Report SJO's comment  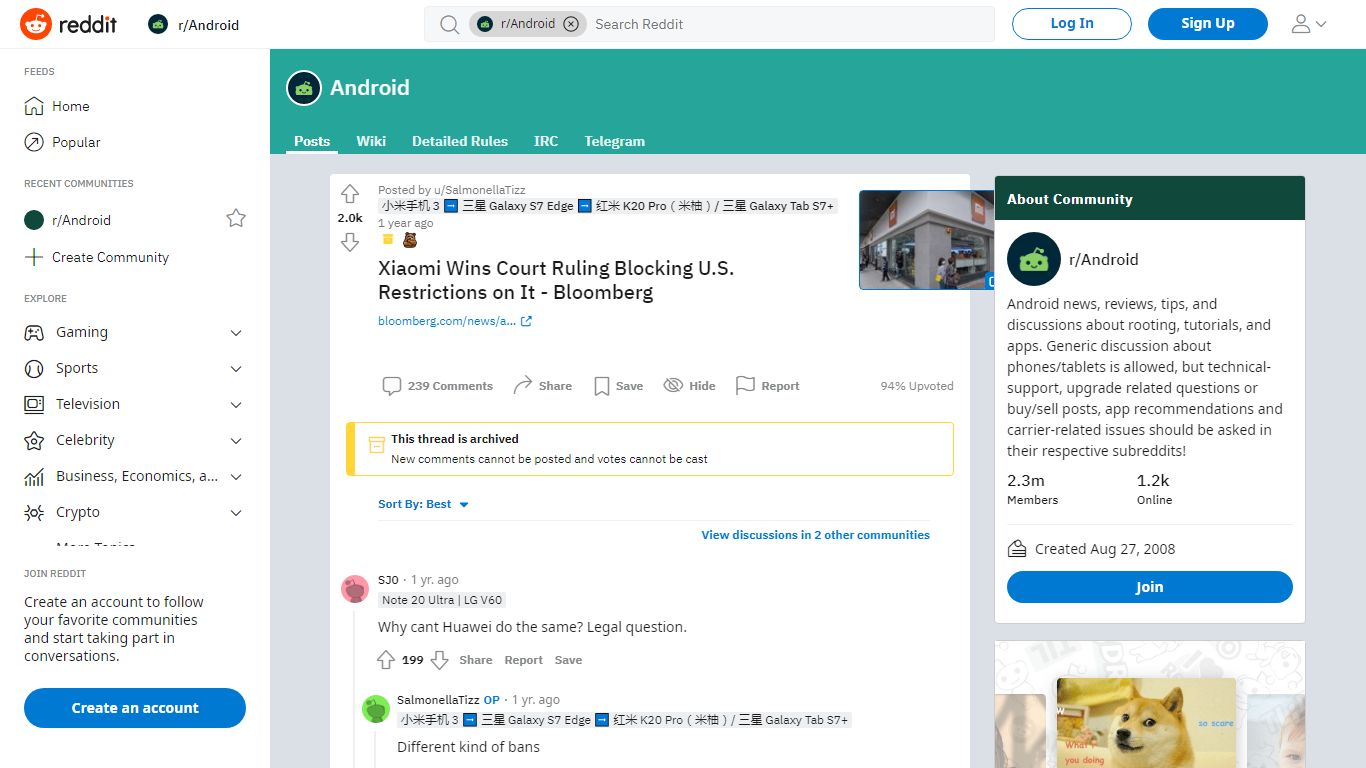tap(524, 660)
